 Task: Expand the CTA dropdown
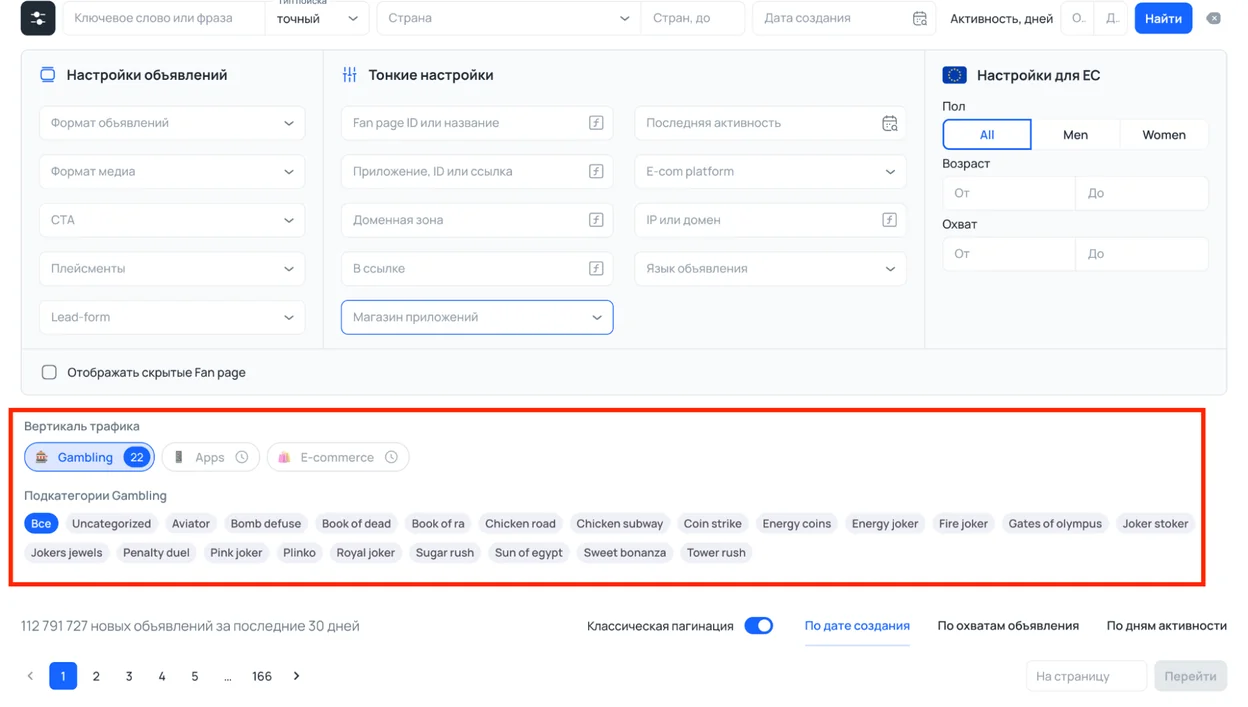pyautogui.click(x=172, y=220)
